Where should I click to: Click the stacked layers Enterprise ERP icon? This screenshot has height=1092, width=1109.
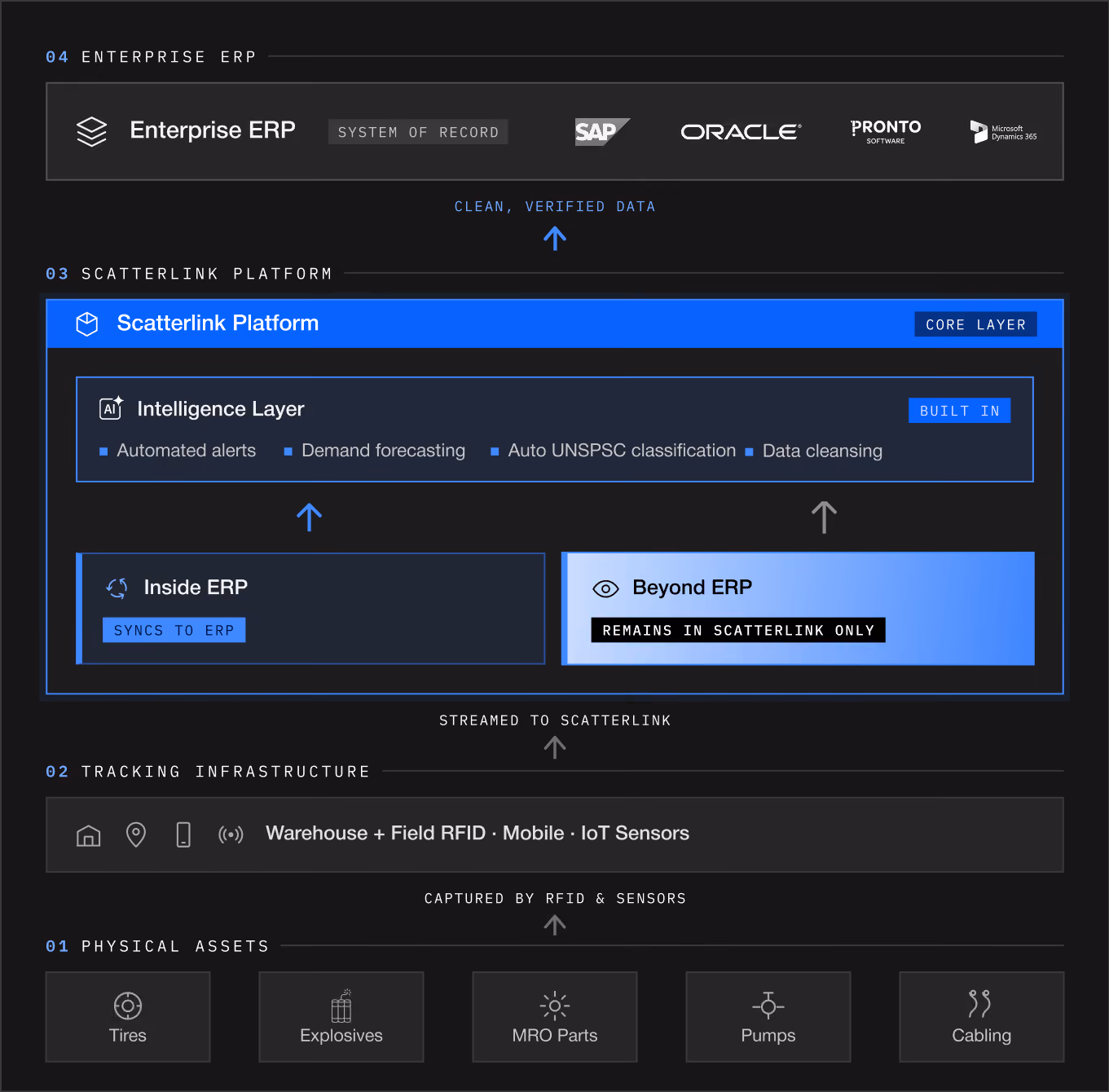click(91, 131)
